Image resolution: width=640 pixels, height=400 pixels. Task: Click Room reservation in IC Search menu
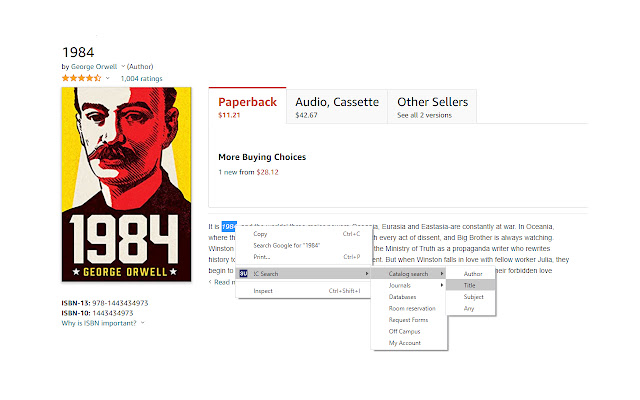pyautogui.click(x=413, y=308)
